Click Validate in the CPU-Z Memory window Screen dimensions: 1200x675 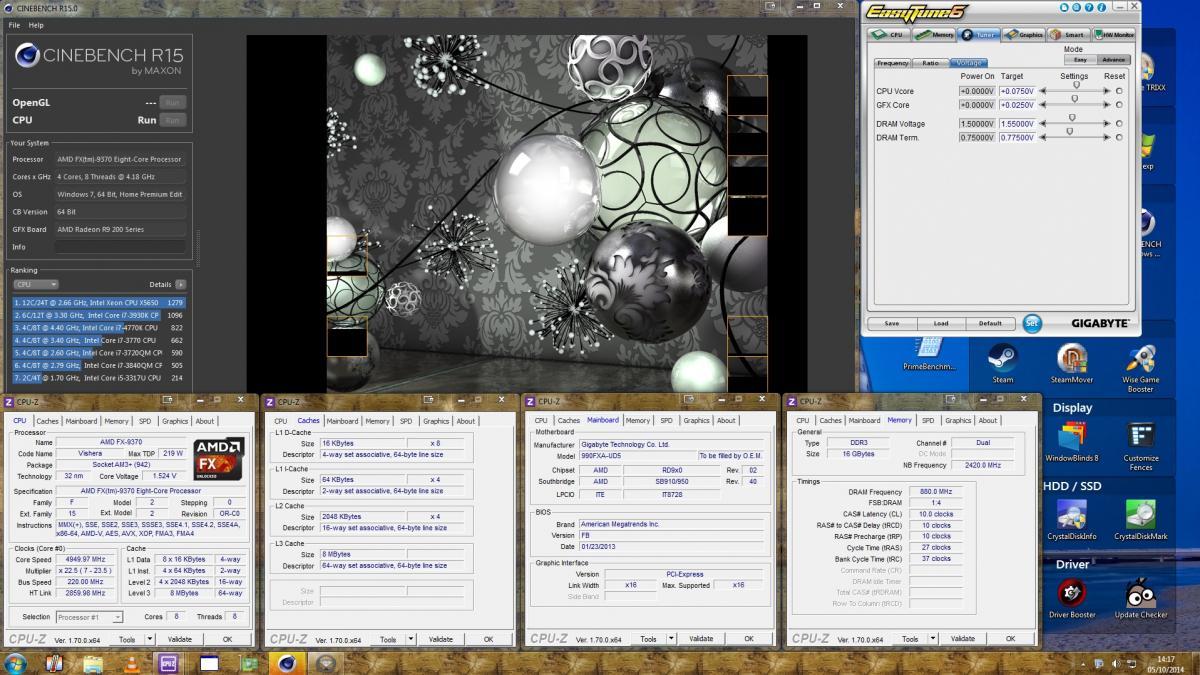pos(962,639)
